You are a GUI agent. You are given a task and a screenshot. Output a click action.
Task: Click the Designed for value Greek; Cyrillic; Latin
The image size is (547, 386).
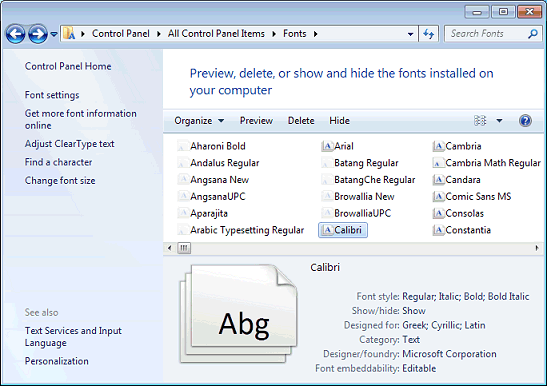click(x=444, y=325)
